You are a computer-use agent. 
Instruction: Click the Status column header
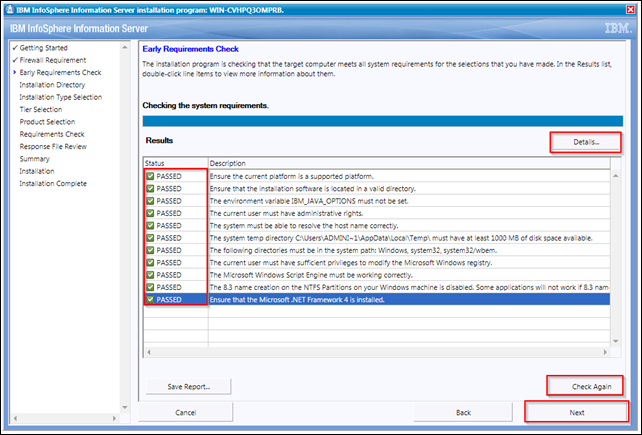175,163
